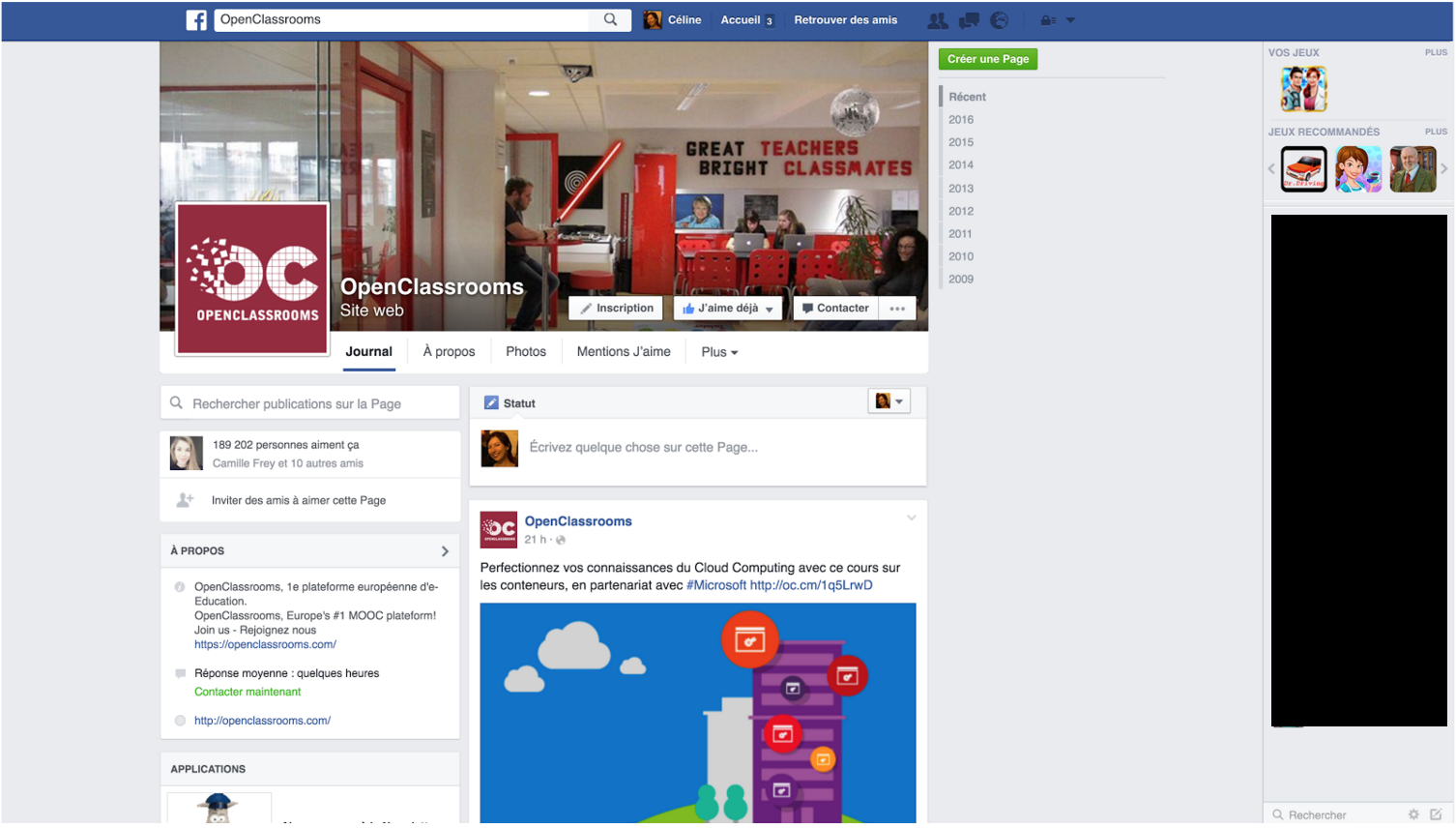Open the oc.cm/1q5LrwD link in post
The image size is (1456, 828).
[811, 585]
